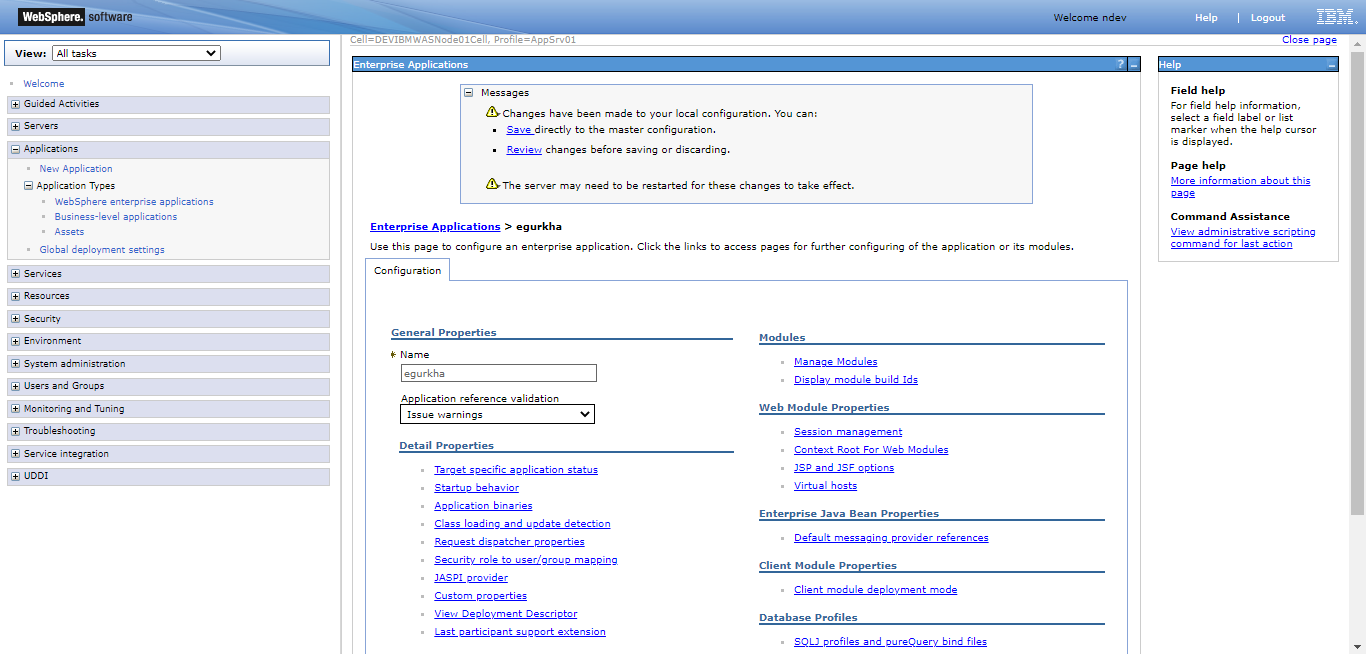Click the Name input field

point(498,373)
